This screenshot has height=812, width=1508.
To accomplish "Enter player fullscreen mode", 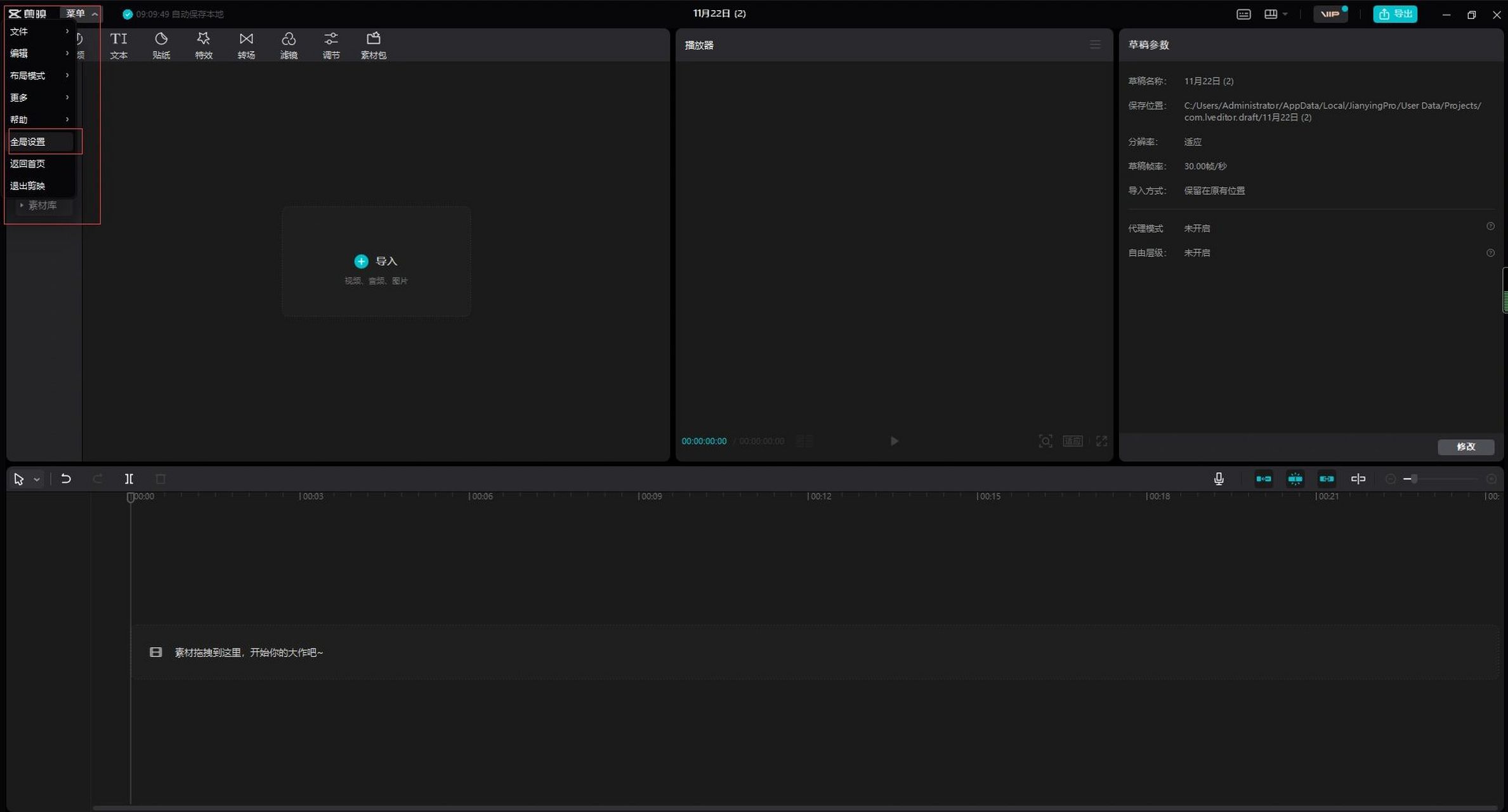I will click(1101, 441).
